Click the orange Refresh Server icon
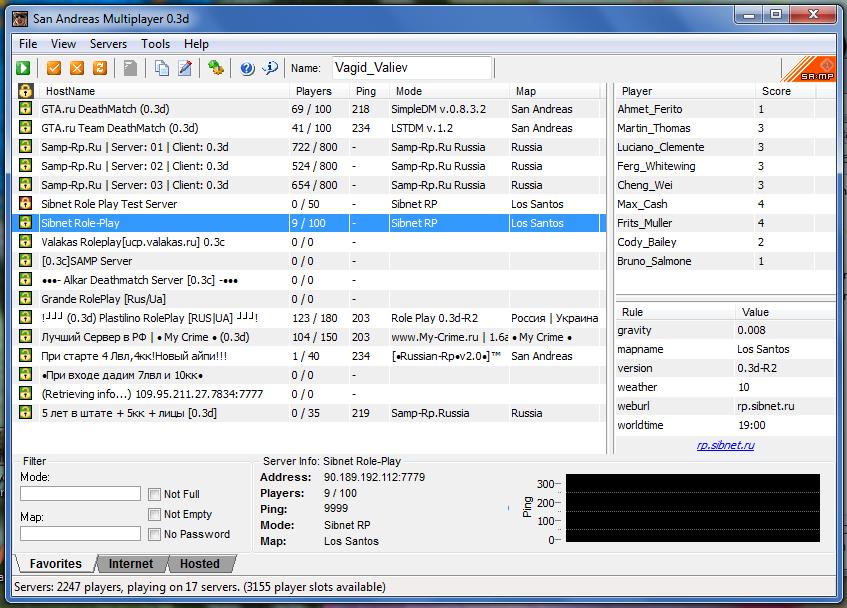This screenshot has width=847, height=608. tap(100, 68)
